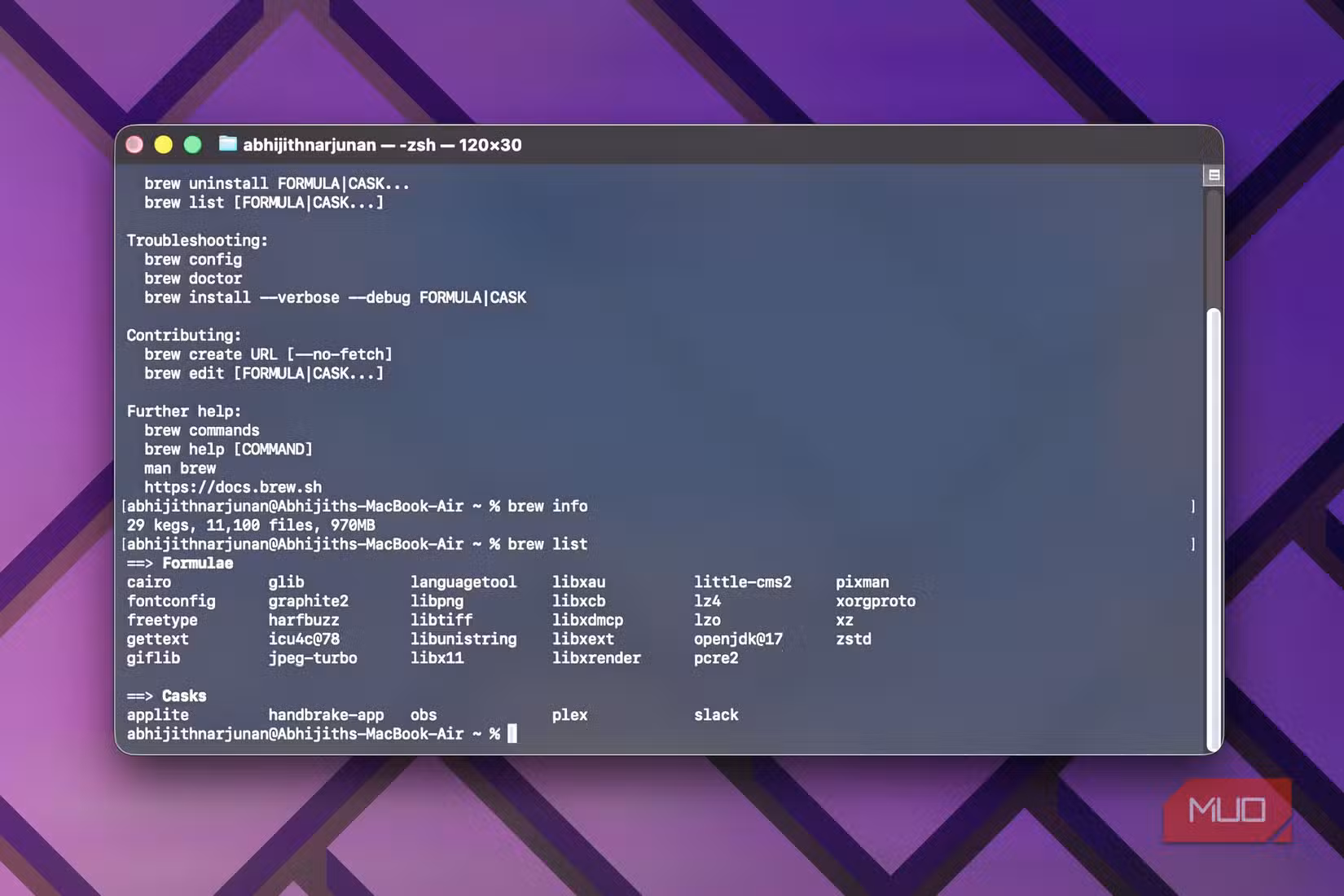Click the 'xz' formula name
Image resolution: width=1344 pixels, height=896 pixels.
[844, 621]
